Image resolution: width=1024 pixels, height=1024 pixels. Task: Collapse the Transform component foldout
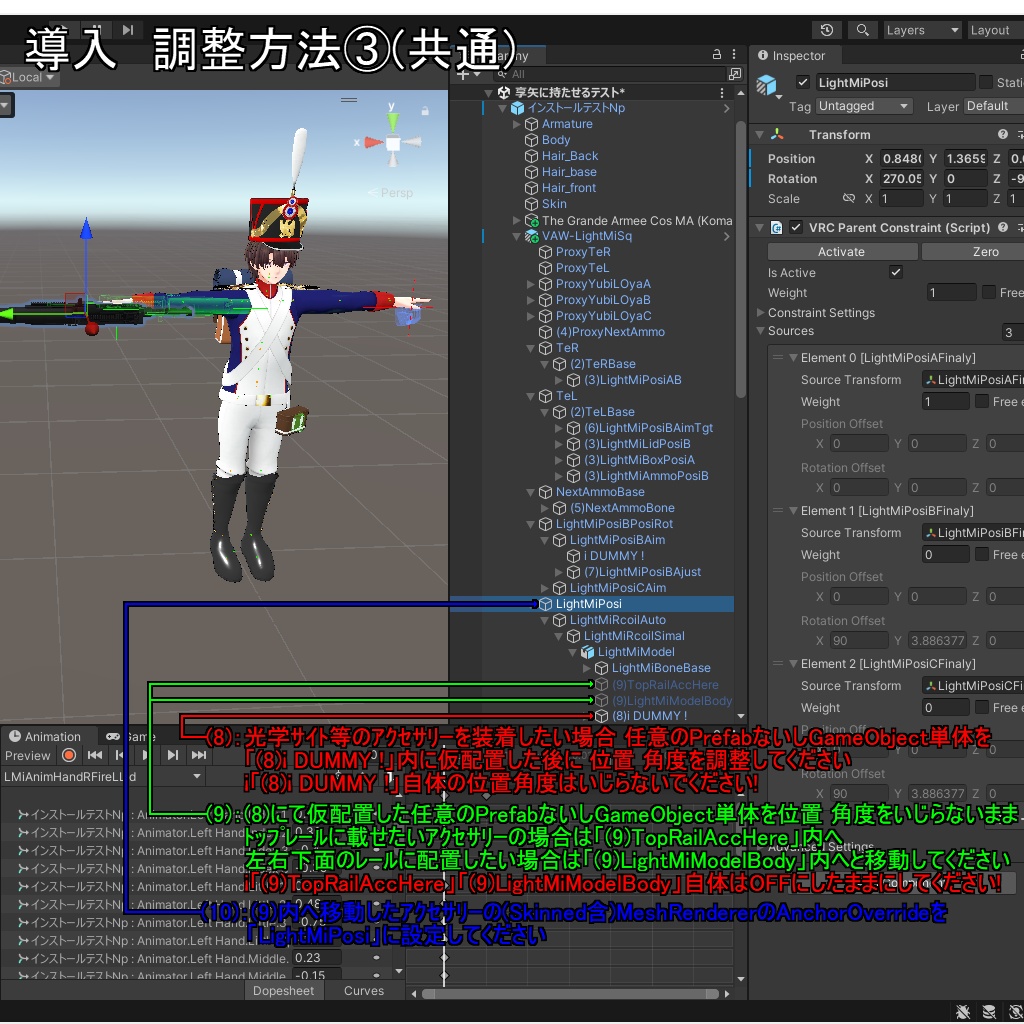pyautogui.click(x=760, y=135)
